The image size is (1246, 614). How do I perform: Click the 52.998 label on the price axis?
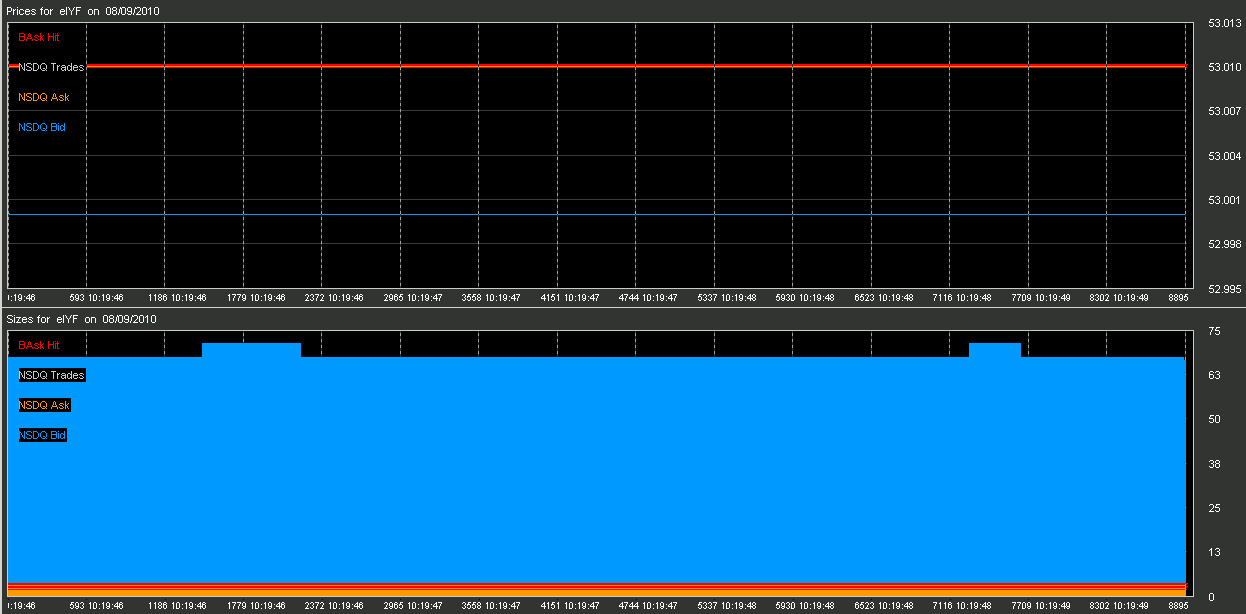(x=1224, y=244)
